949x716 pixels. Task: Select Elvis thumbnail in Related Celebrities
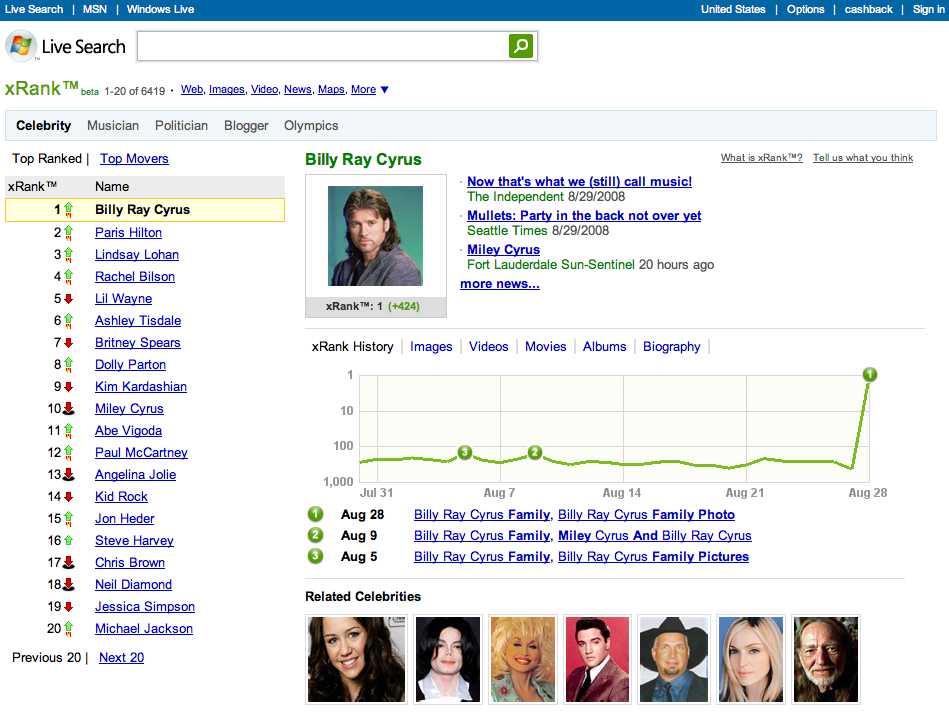(597, 659)
